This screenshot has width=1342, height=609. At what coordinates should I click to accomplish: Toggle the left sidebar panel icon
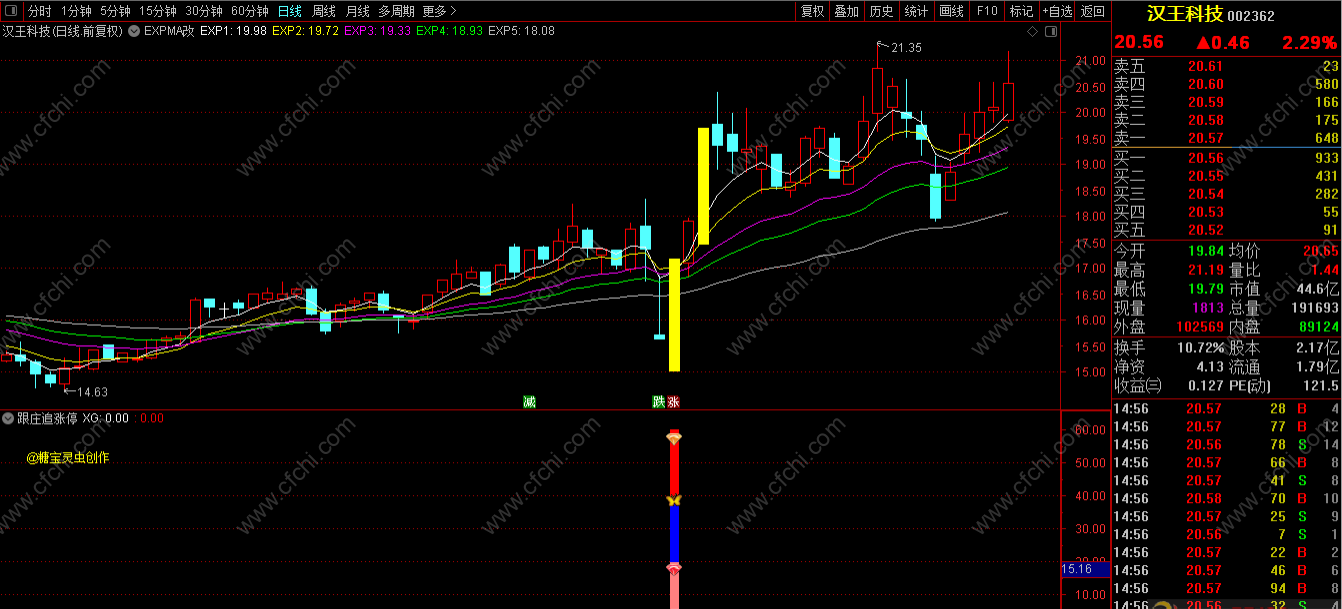pos(10,11)
